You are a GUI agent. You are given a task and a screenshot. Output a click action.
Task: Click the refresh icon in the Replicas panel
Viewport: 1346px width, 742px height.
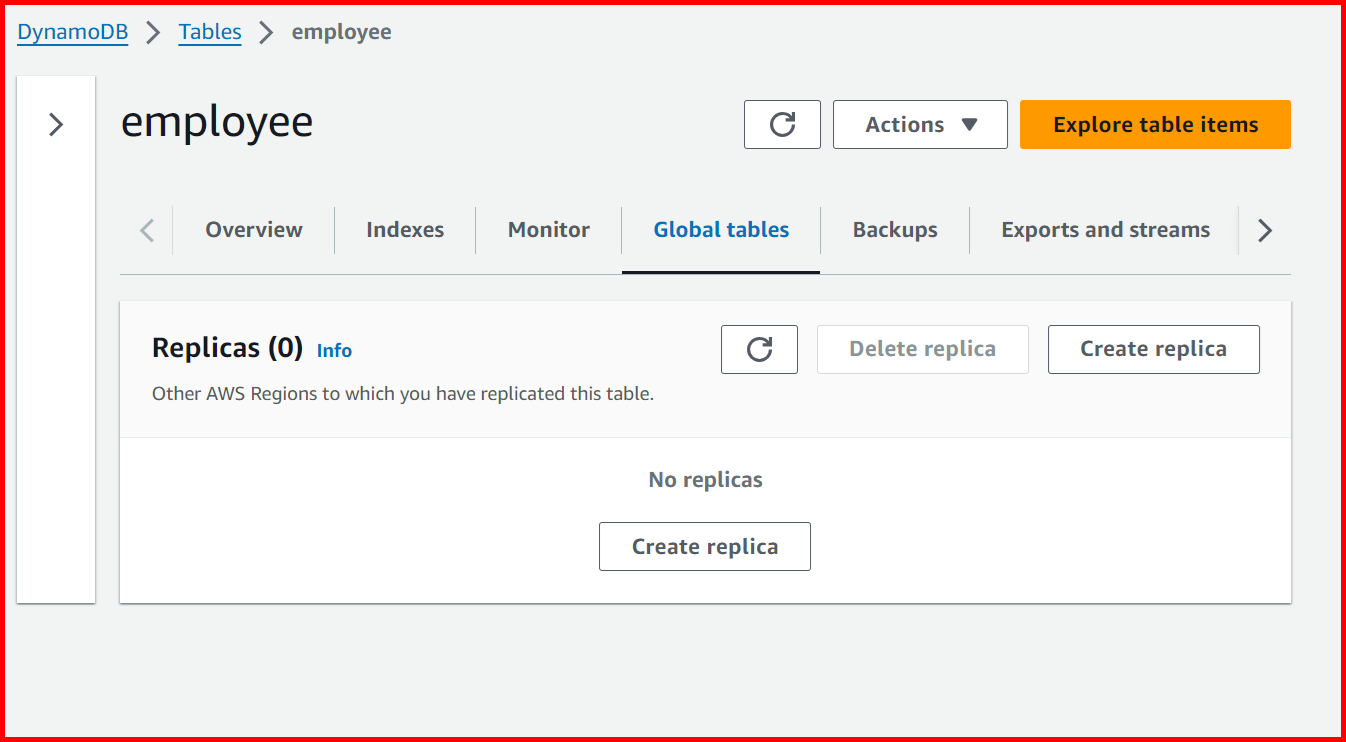click(759, 349)
